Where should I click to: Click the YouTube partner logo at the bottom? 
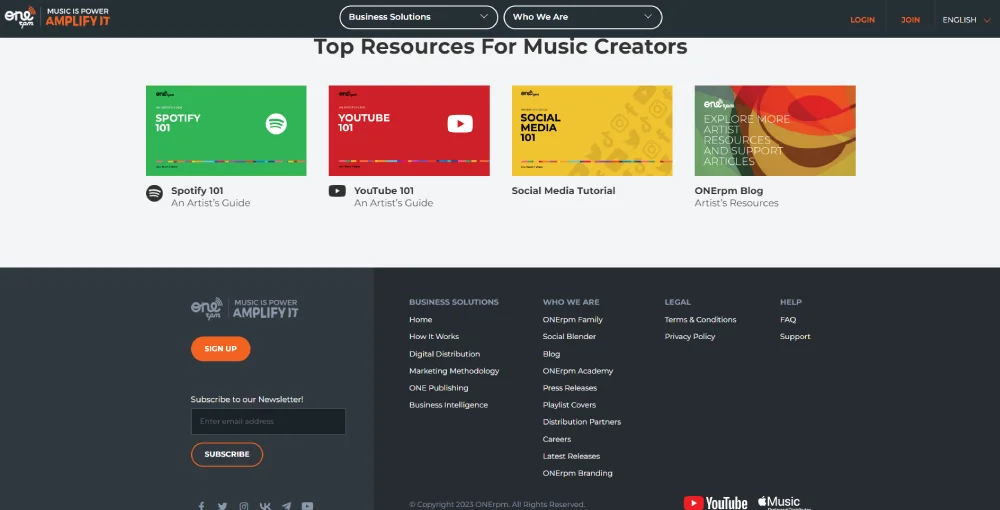(x=716, y=503)
